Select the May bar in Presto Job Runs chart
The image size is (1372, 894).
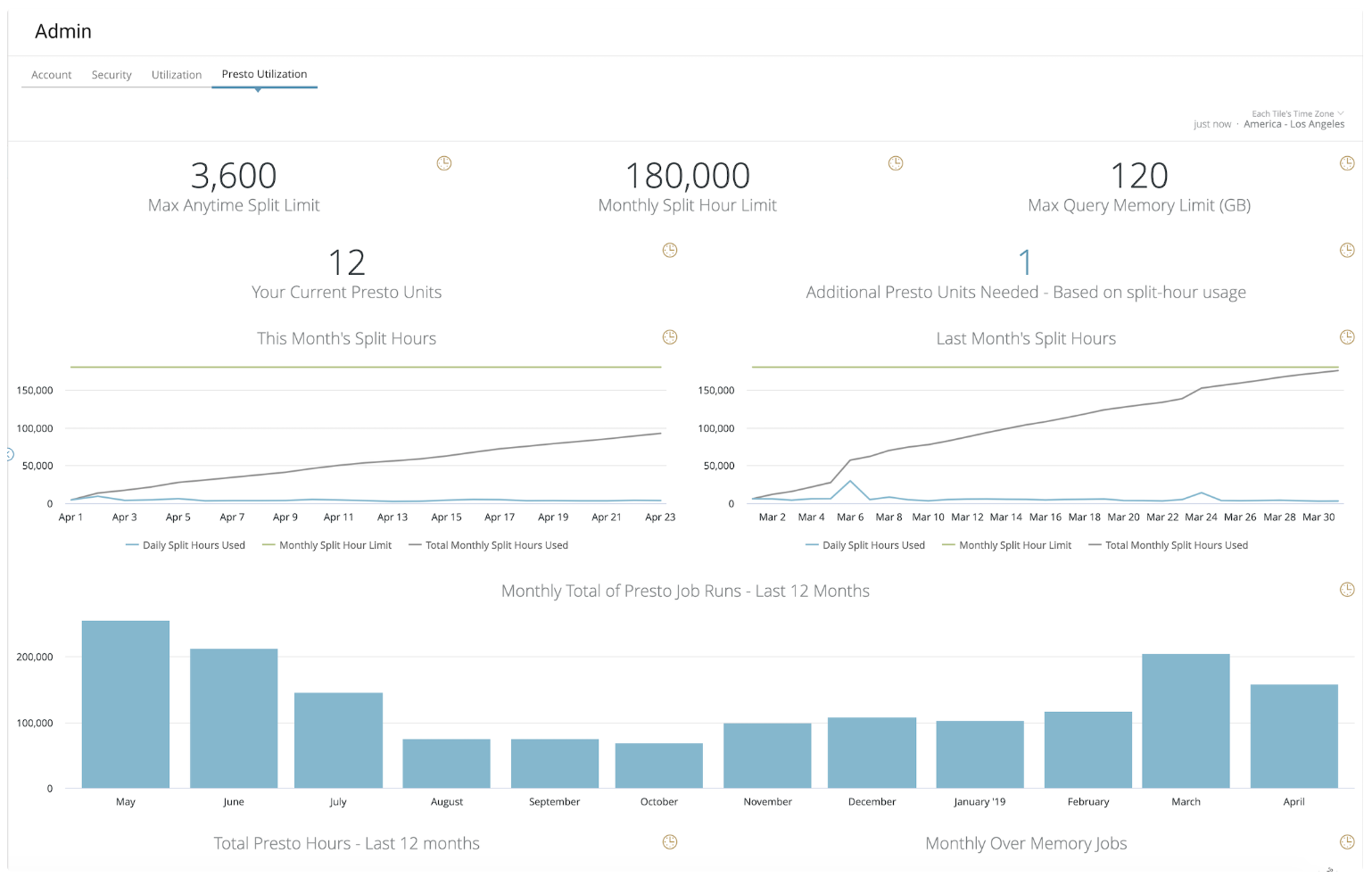(x=126, y=705)
